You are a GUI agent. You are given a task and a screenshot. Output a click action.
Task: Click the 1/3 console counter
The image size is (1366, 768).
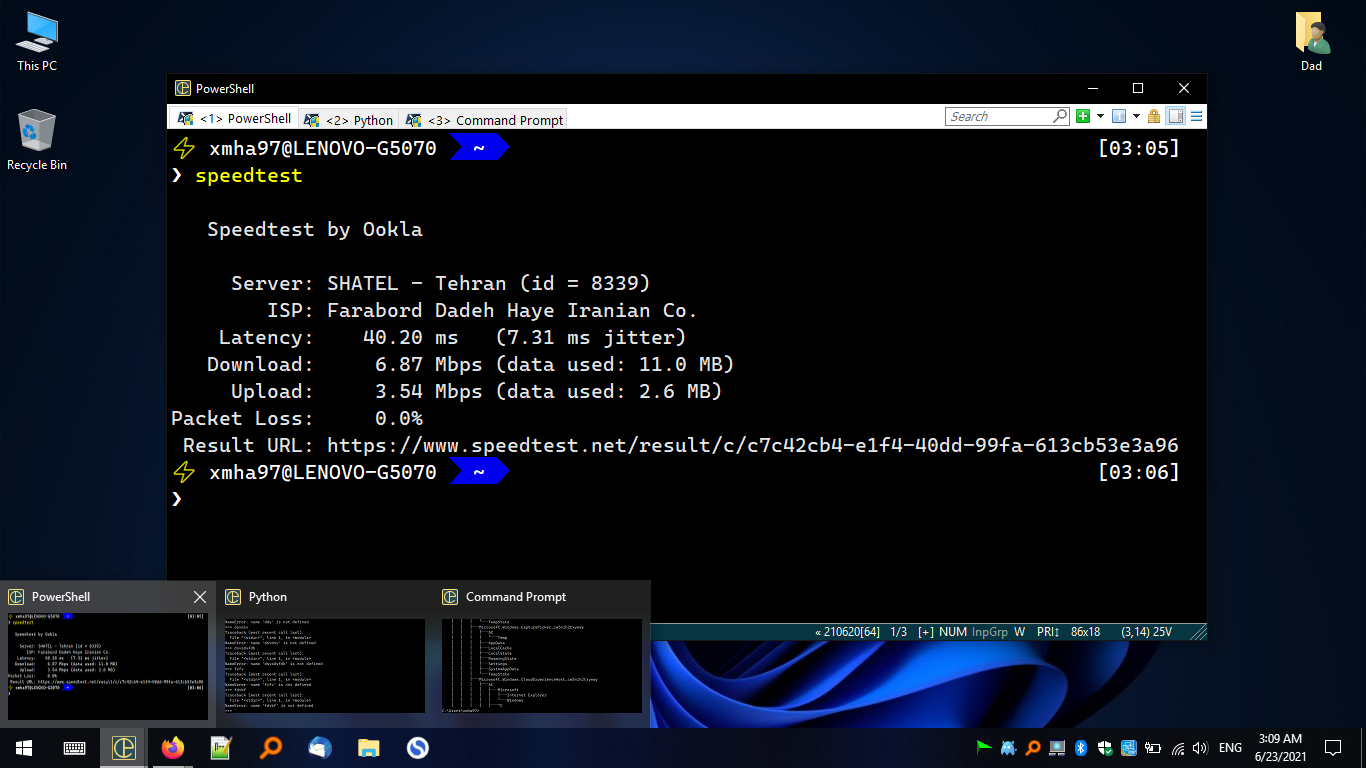tap(898, 632)
